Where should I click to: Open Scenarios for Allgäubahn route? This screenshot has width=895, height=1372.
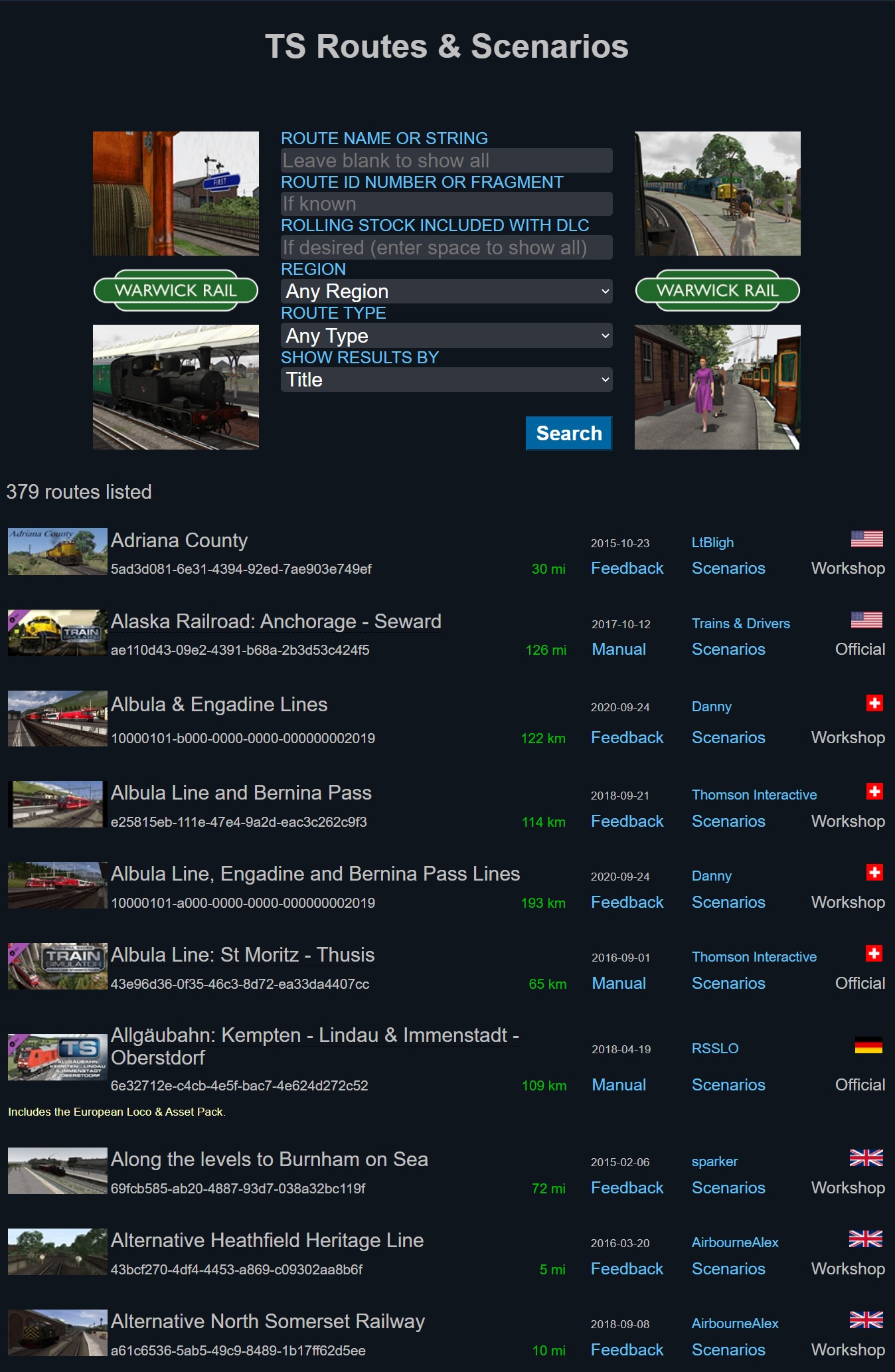[728, 1085]
